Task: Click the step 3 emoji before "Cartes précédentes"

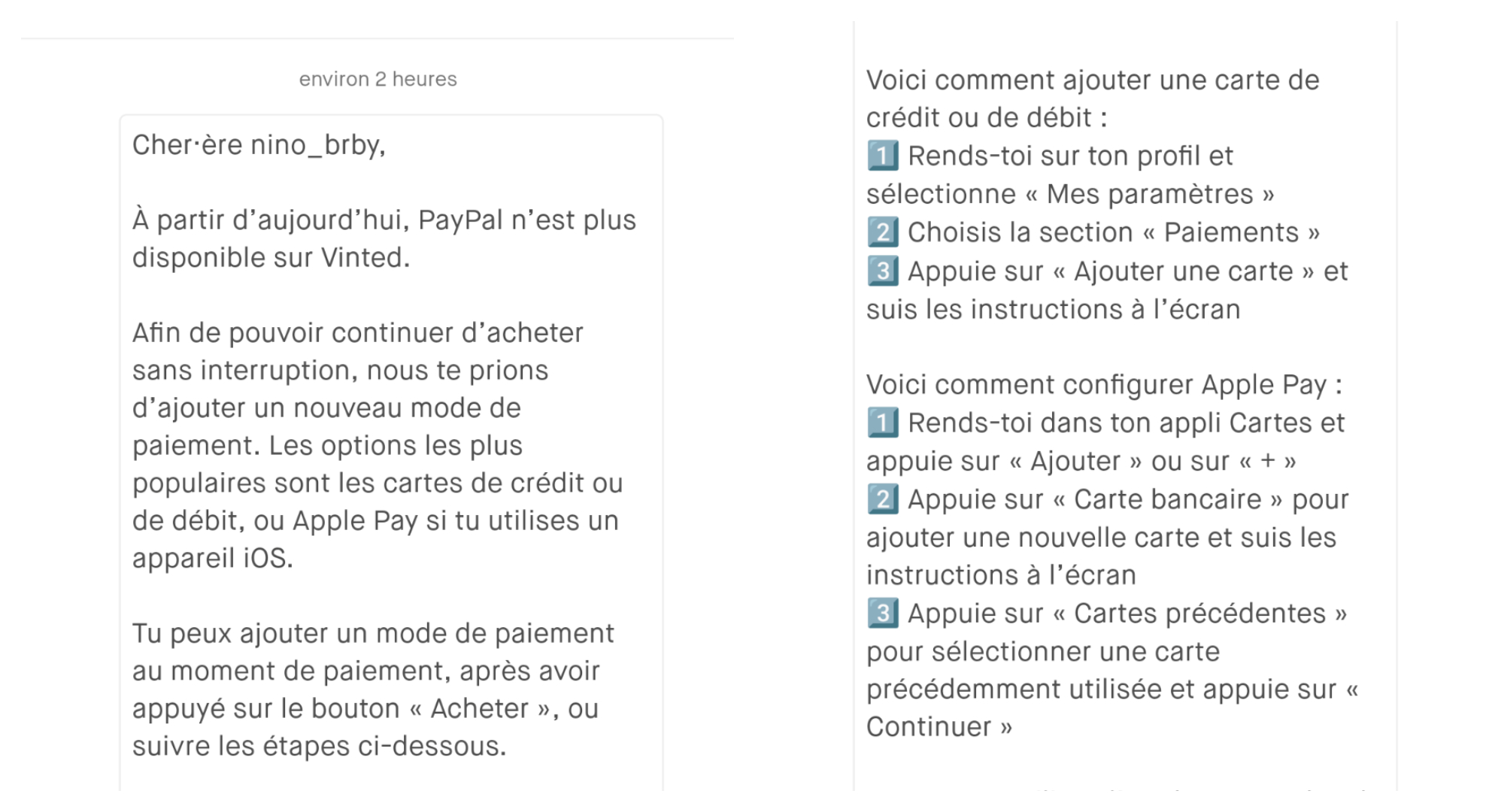Action: coord(883,614)
